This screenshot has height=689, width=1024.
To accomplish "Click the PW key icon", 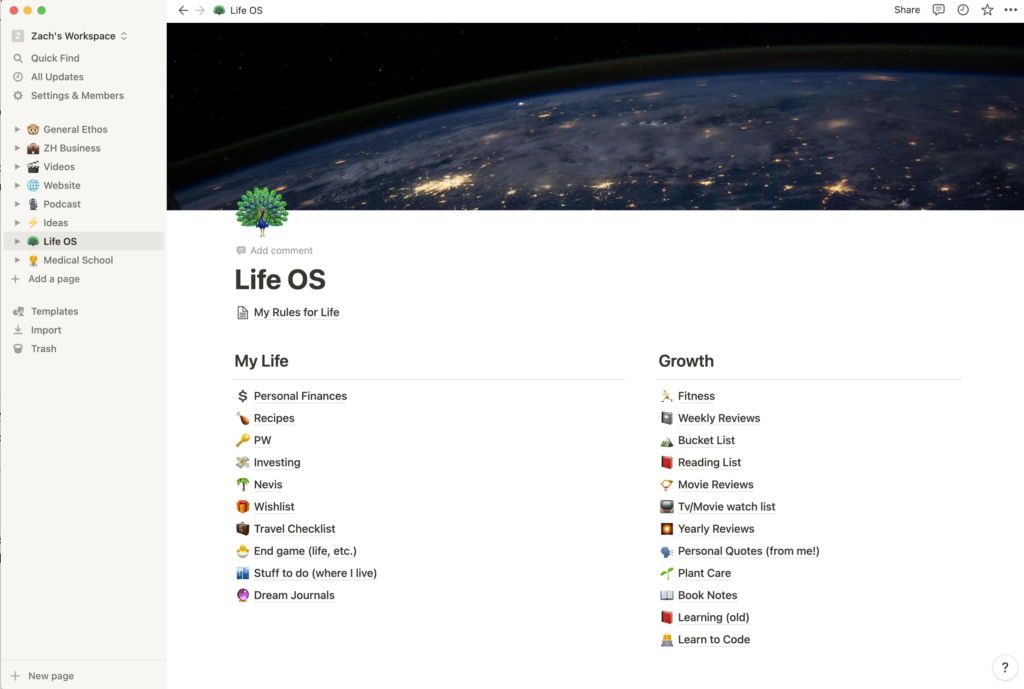I will 242,440.
